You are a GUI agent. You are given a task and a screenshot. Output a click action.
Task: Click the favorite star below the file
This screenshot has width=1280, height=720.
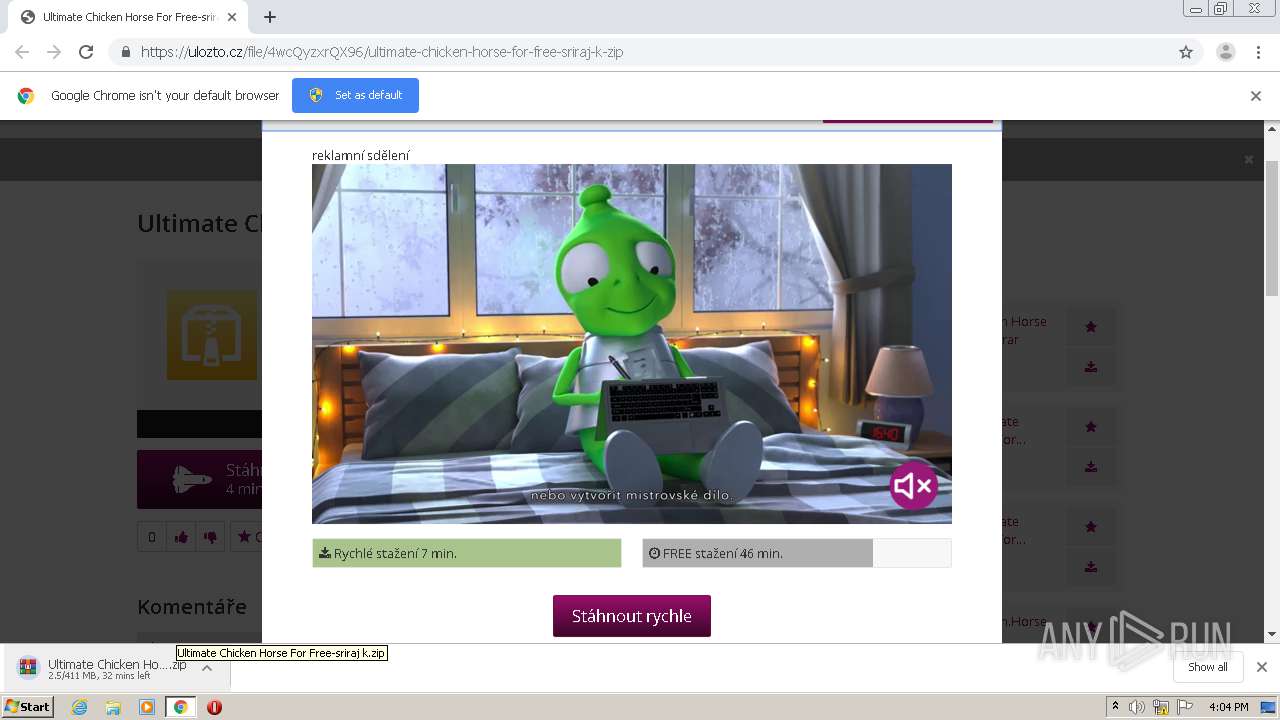click(245, 537)
